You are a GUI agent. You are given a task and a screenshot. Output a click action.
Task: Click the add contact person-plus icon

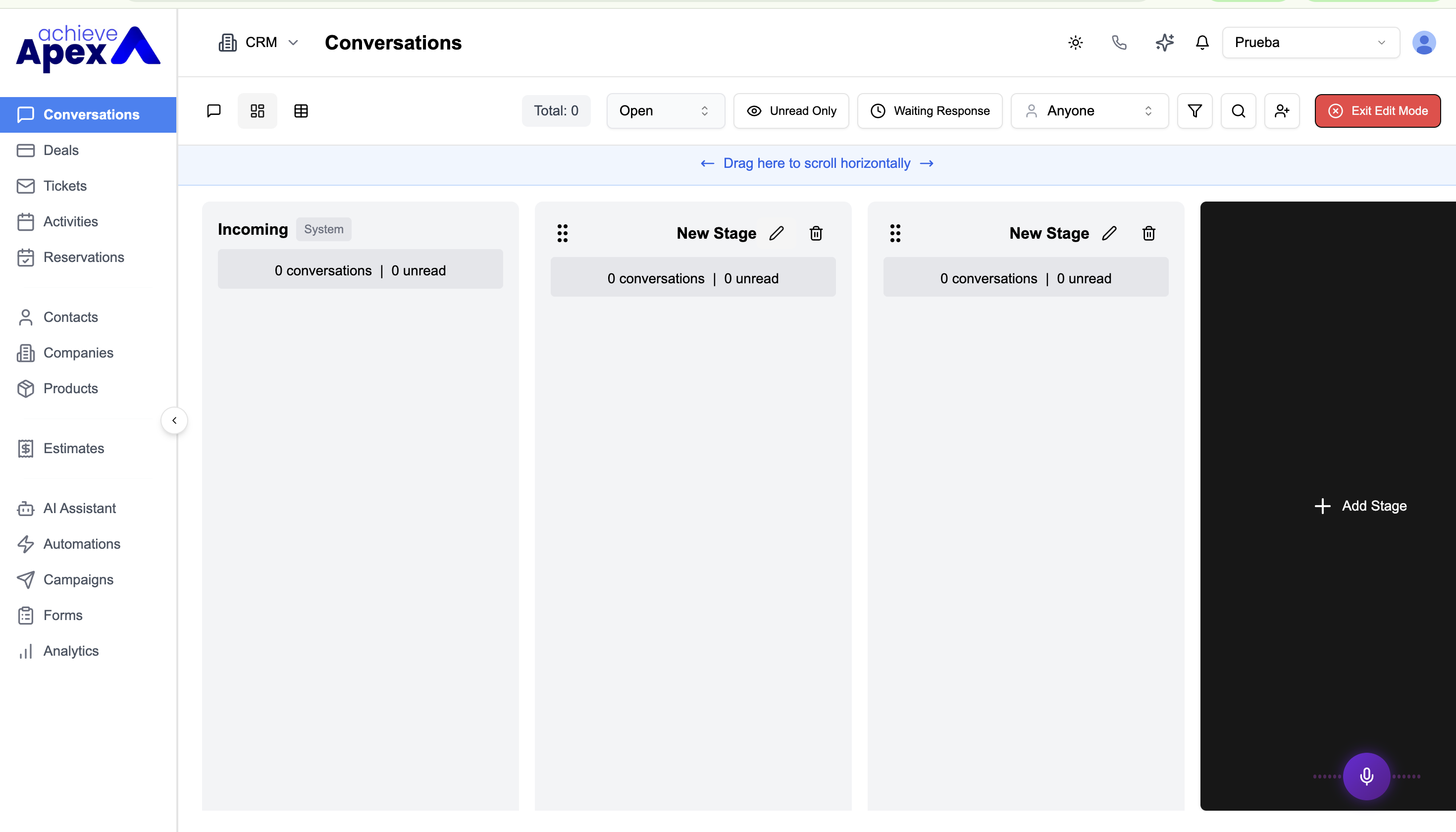tap(1282, 111)
